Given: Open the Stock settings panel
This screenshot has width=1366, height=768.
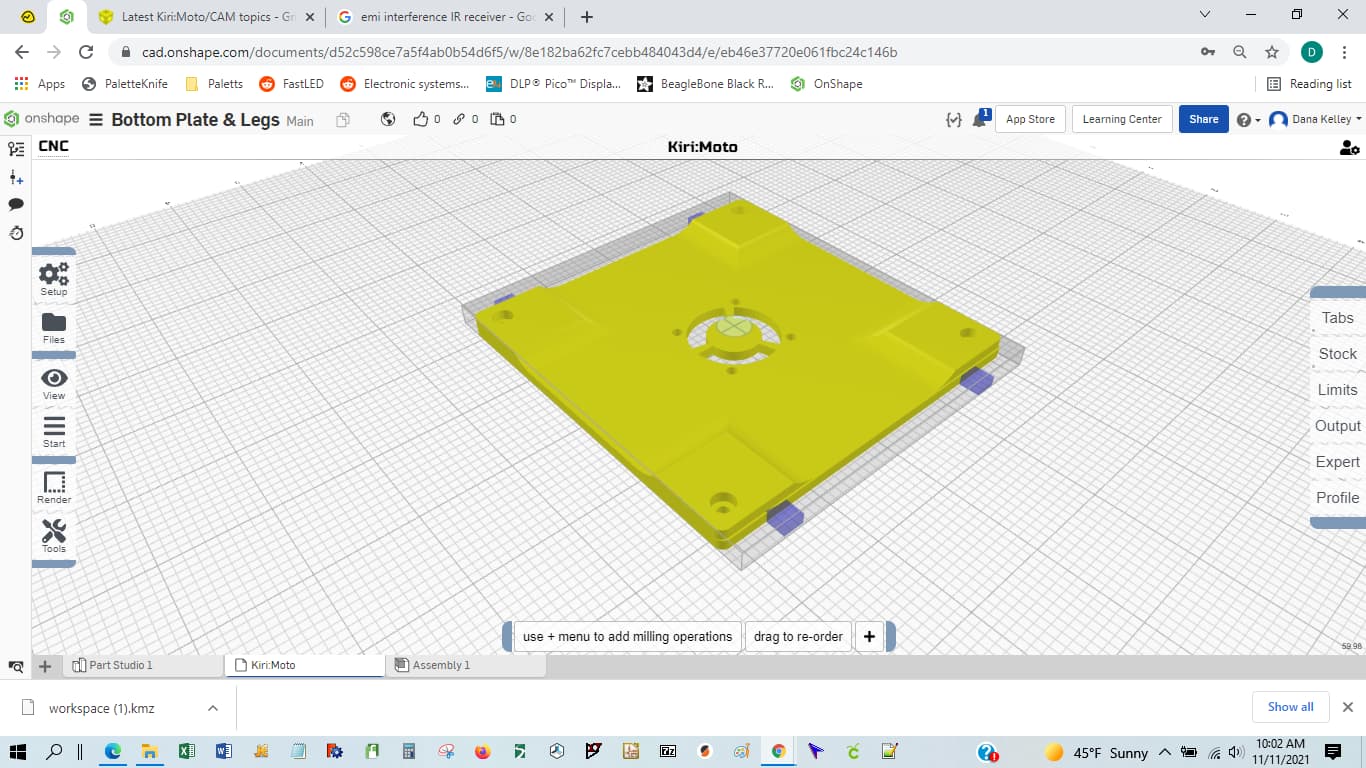Looking at the screenshot, I should click(x=1337, y=354).
